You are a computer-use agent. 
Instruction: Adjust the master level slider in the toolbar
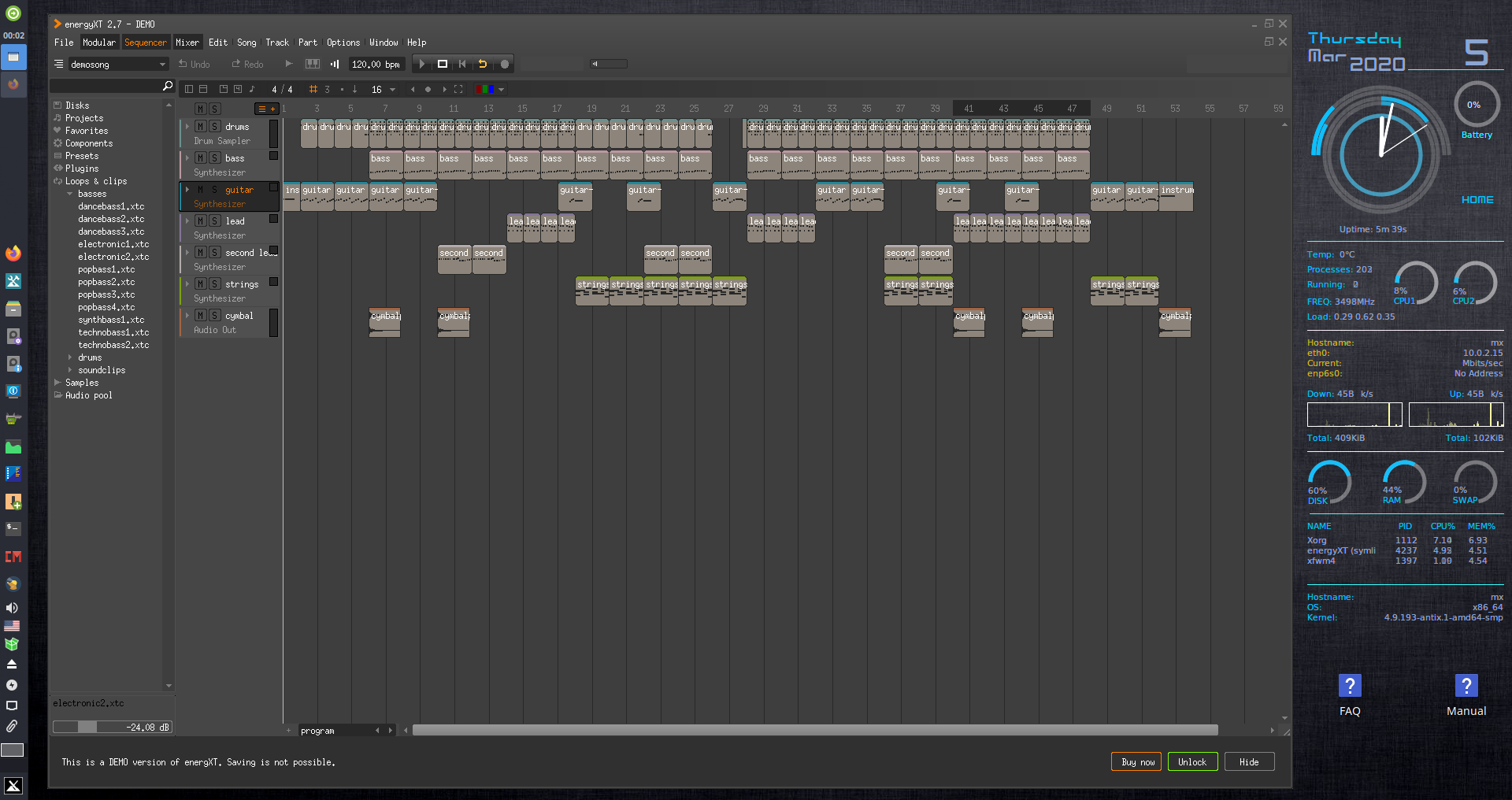click(609, 64)
